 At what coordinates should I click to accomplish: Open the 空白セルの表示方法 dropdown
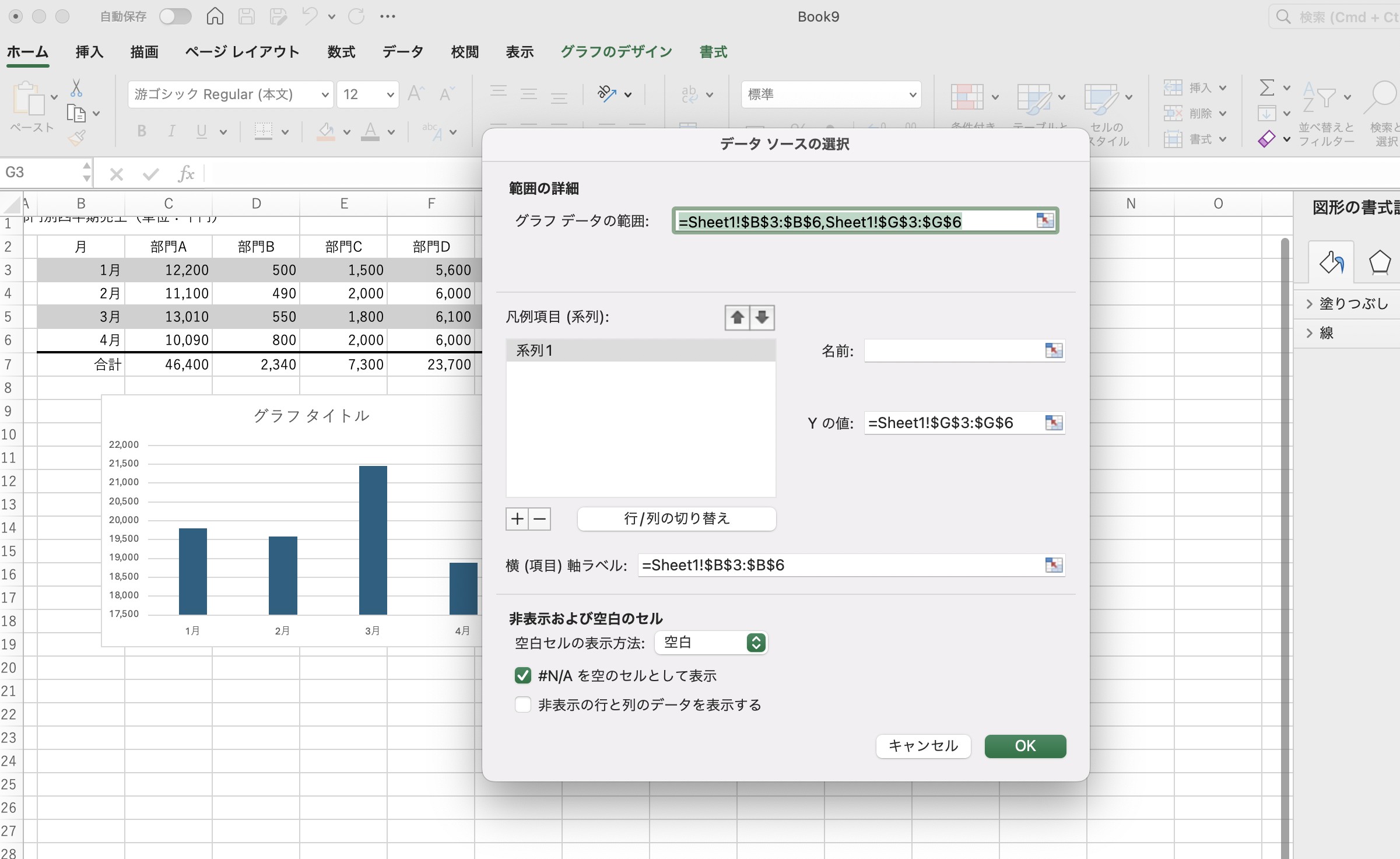click(711, 643)
